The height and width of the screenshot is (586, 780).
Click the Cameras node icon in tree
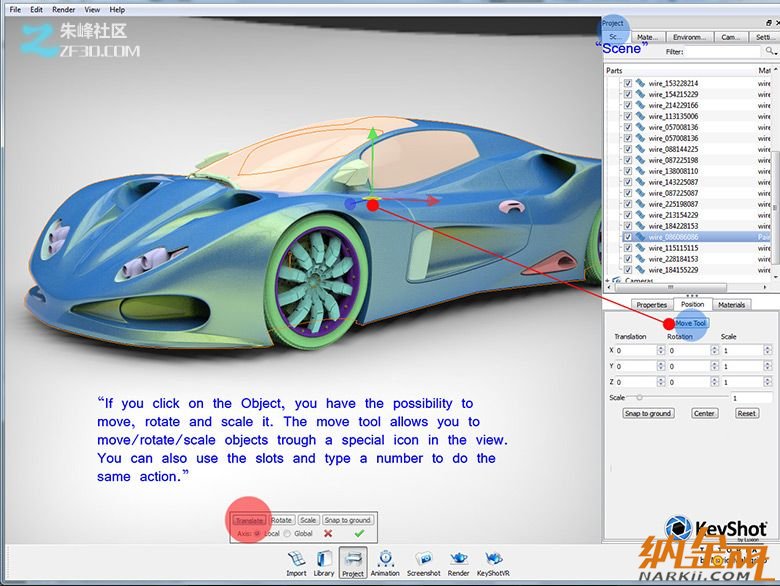[617, 281]
